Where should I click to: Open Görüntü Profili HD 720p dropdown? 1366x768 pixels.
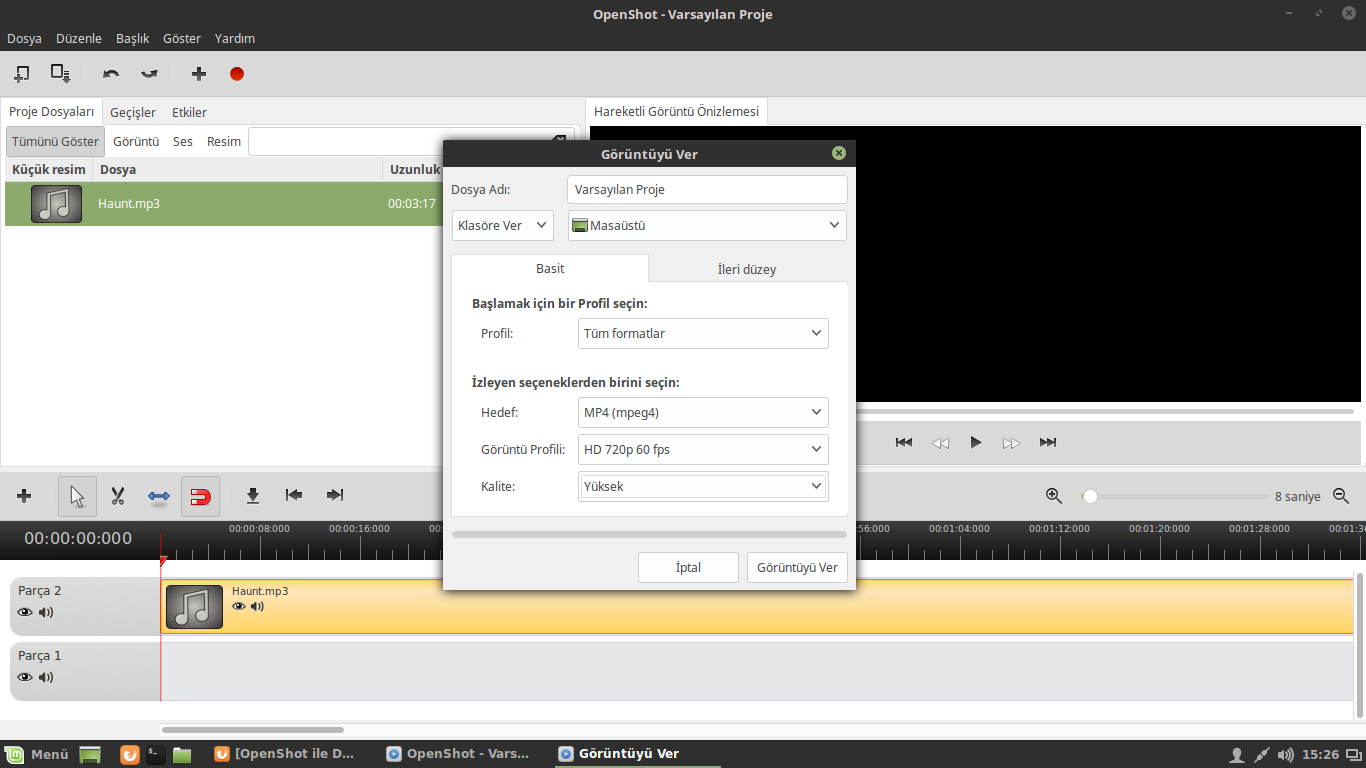tap(704, 449)
